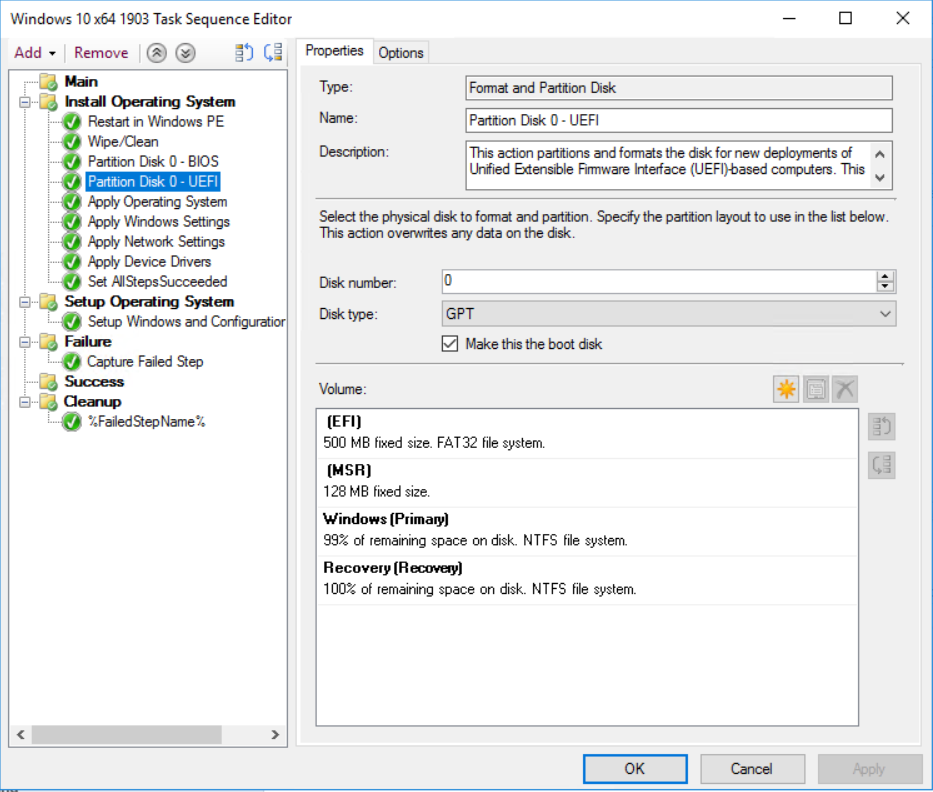The width and height of the screenshot is (933, 792).
Task: Click the tree scroll right arrow
Action: pyautogui.click(x=275, y=735)
